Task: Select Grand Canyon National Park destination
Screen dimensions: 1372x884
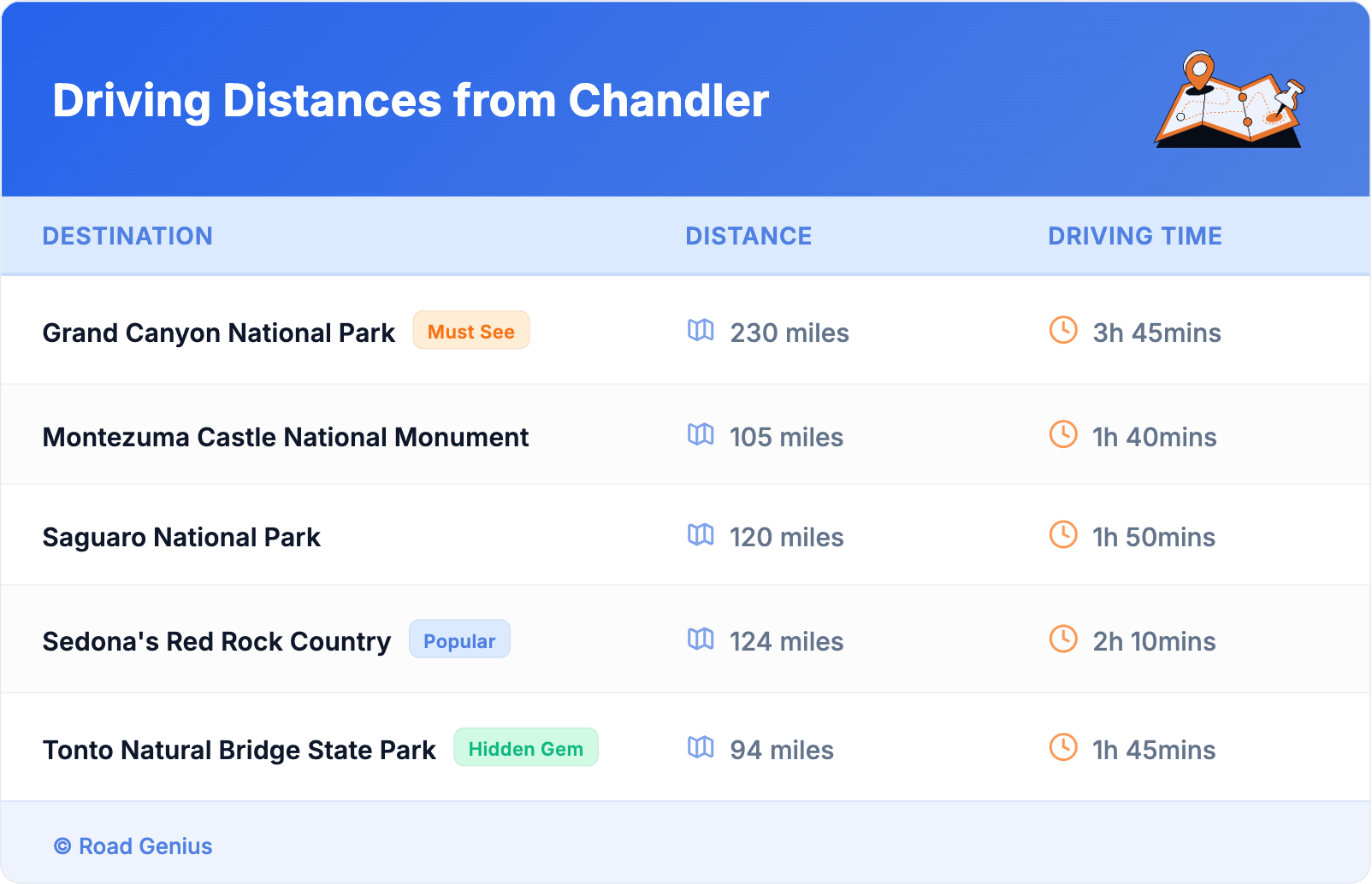Action: 219,333
